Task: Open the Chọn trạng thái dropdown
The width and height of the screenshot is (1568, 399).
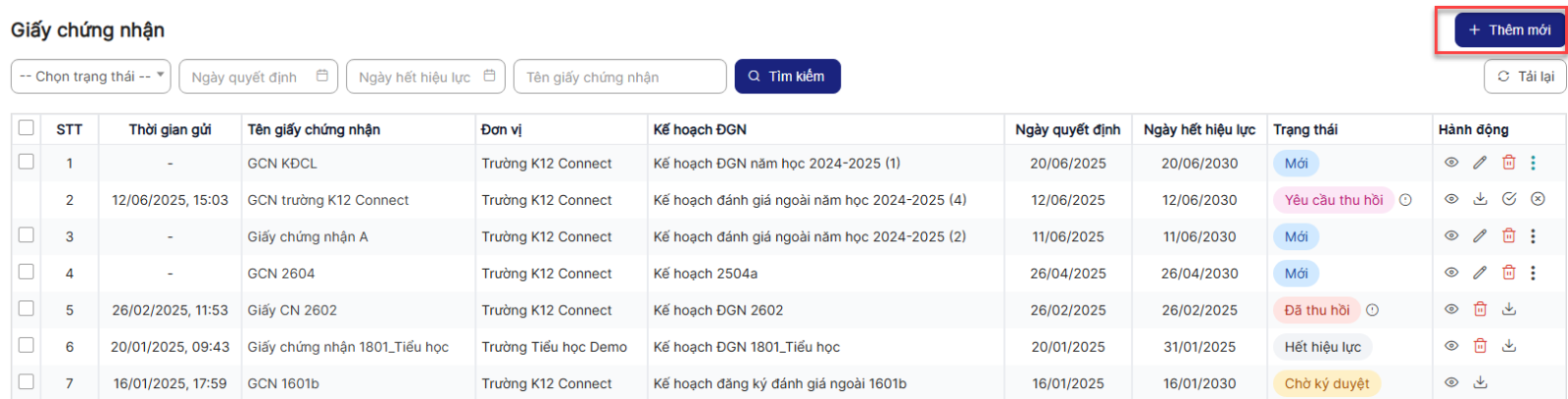Action: point(91,76)
